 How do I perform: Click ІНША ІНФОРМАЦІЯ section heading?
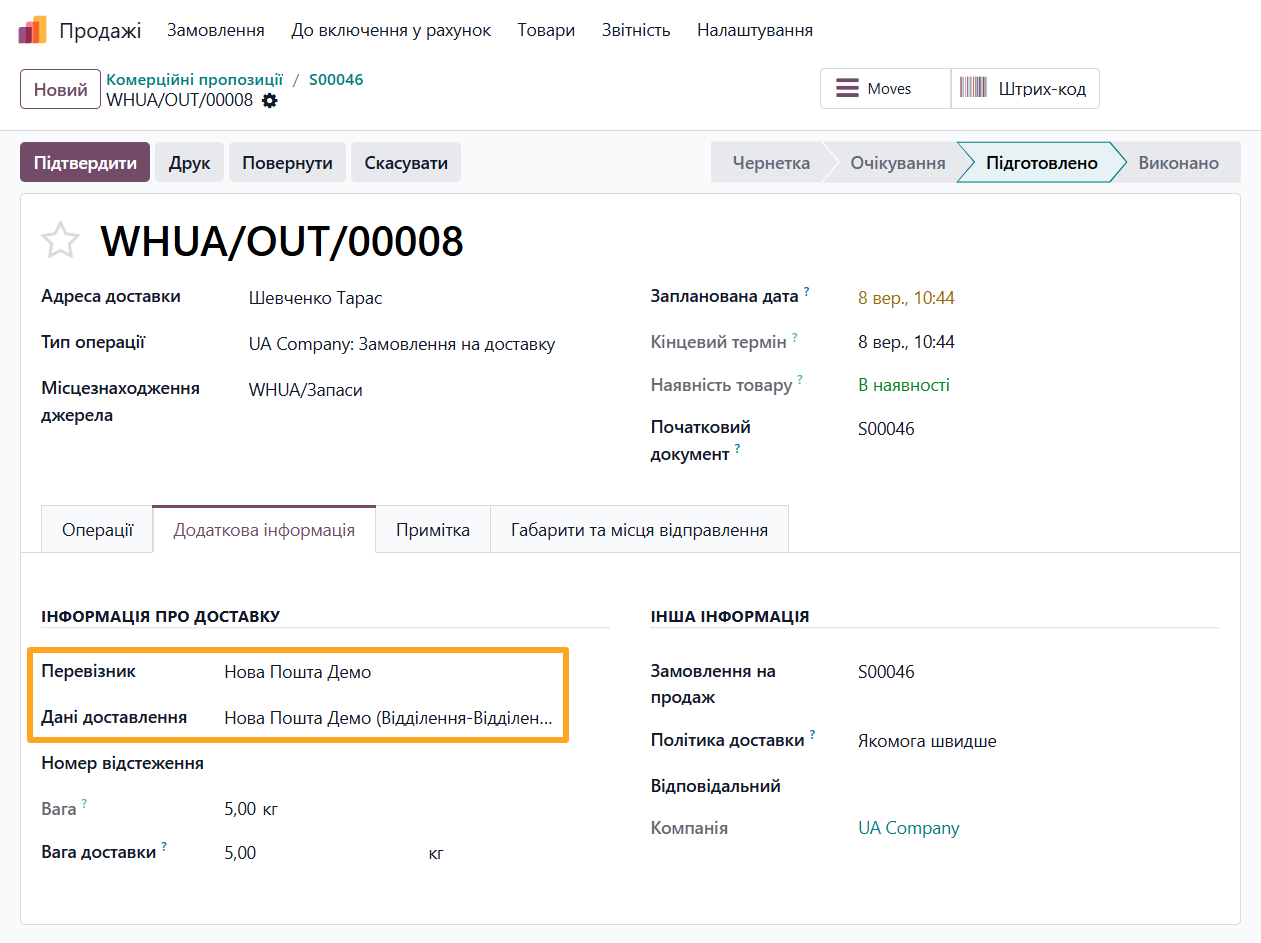pyautogui.click(x=730, y=616)
